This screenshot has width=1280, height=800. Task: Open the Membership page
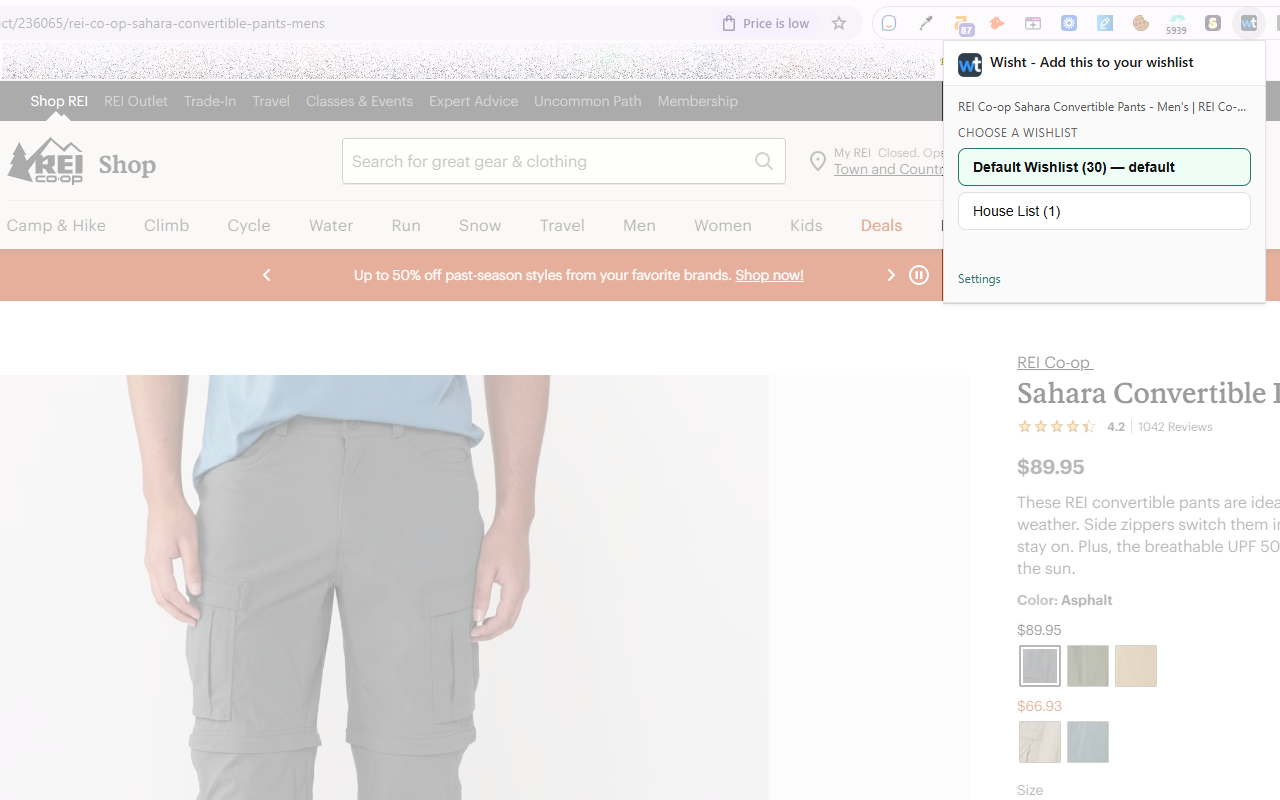tap(698, 101)
